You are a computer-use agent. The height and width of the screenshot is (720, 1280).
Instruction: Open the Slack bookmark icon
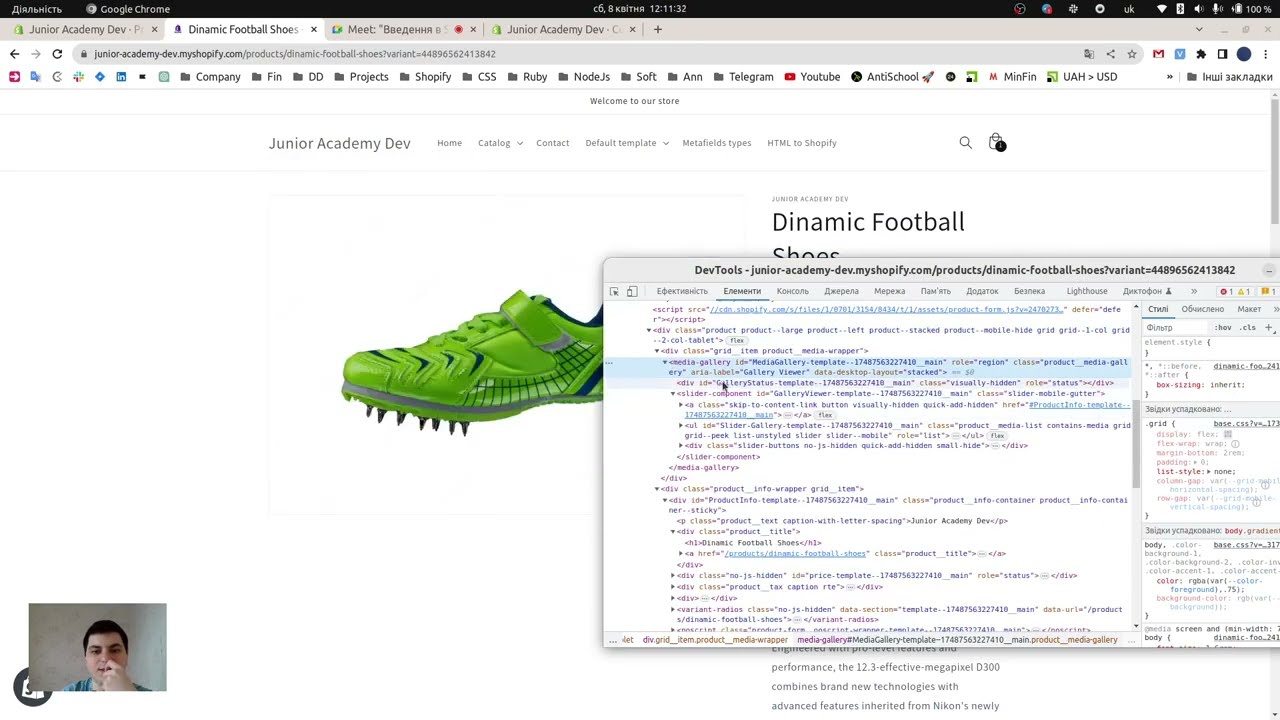pyautogui.click(x=78, y=77)
